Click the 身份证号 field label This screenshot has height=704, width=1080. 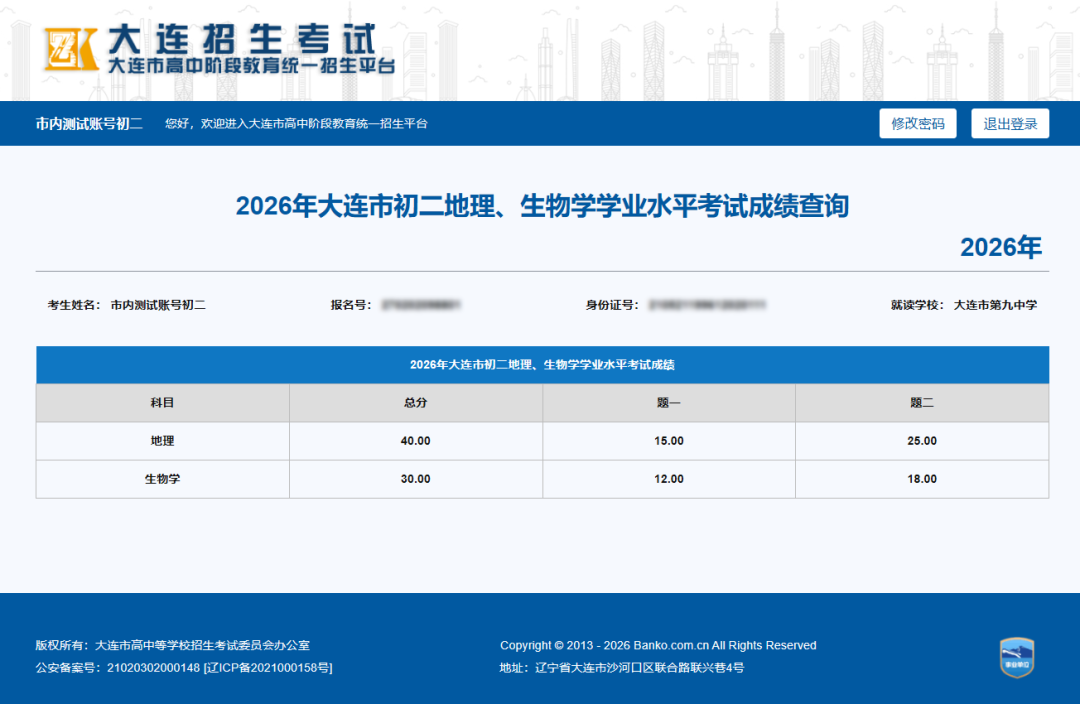point(612,305)
